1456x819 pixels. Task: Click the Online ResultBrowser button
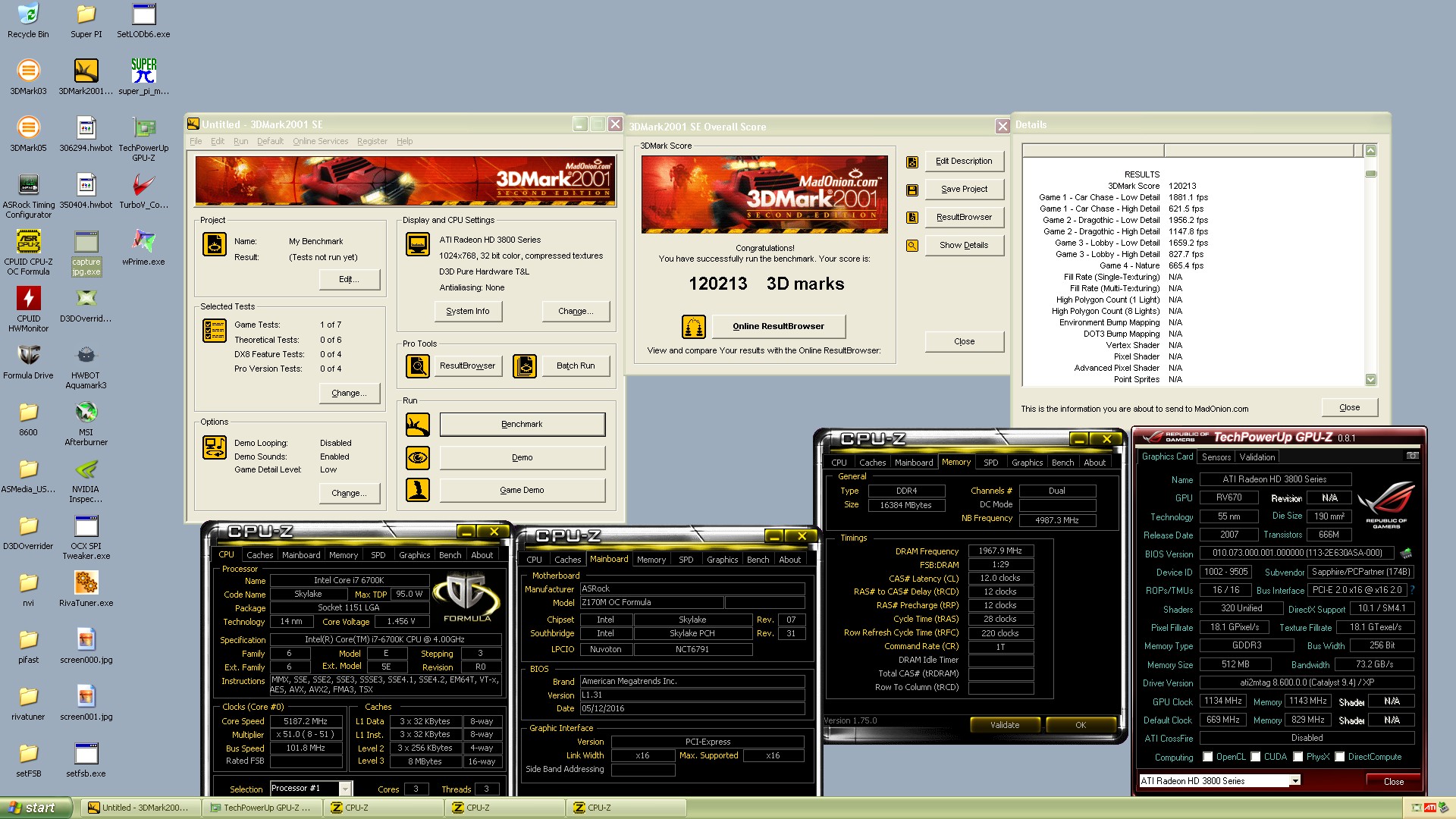(x=778, y=327)
